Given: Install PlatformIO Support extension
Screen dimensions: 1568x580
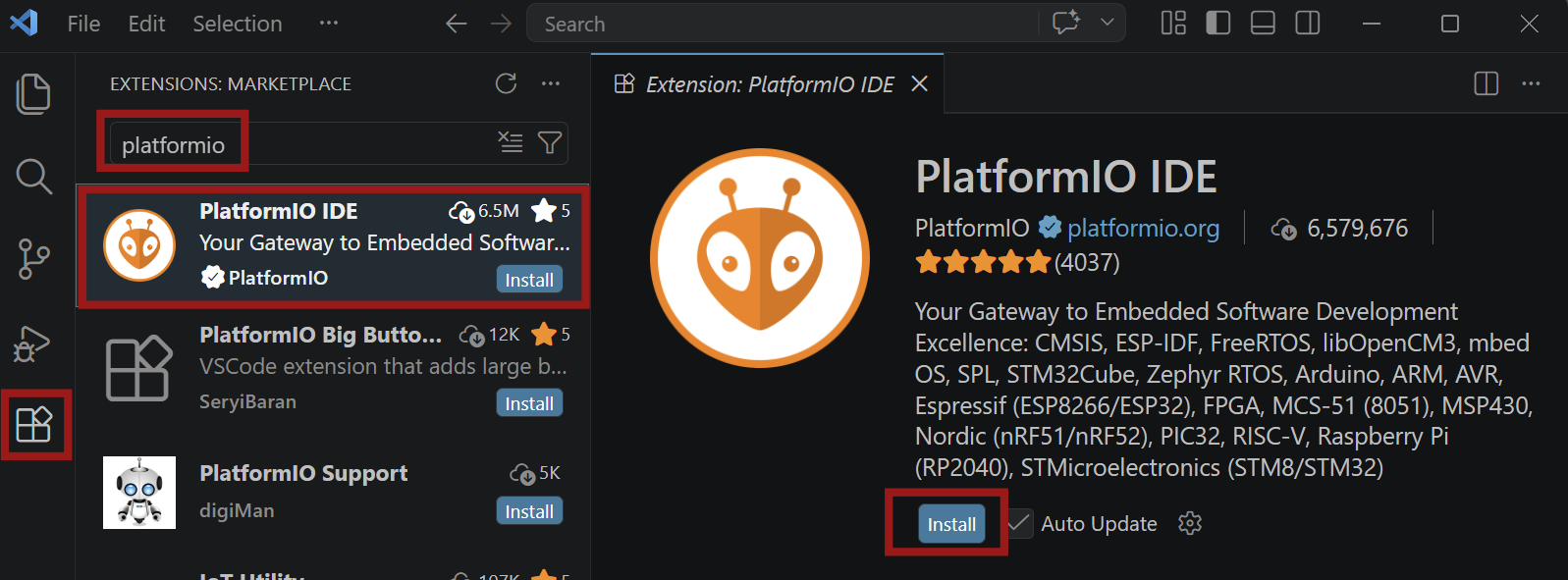Looking at the screenshot, I should pyautogui.click(x=529, y=511).
